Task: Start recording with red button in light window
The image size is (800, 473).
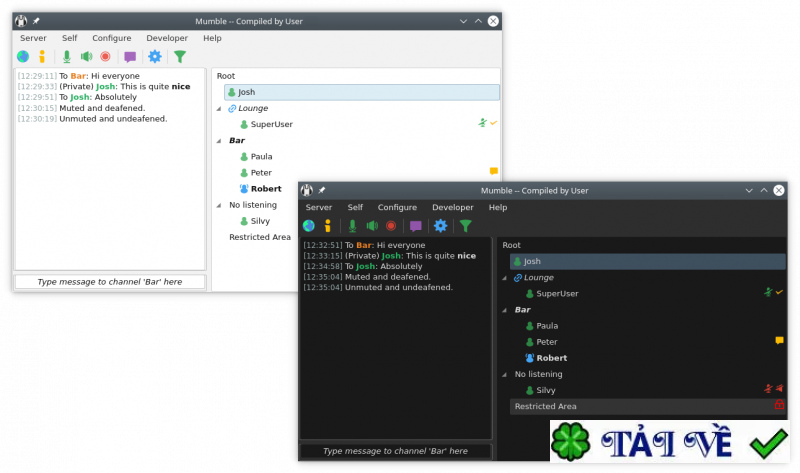Action: tap(106, 57)
